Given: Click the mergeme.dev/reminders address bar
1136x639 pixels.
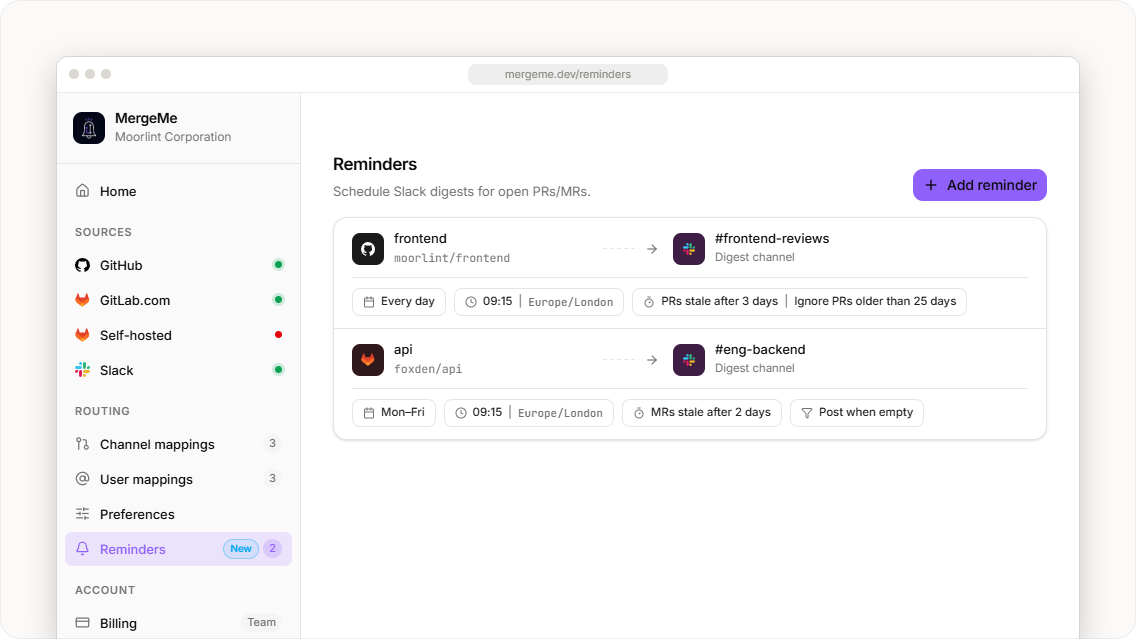Looking at the screenshot, I should pos(568,74).
